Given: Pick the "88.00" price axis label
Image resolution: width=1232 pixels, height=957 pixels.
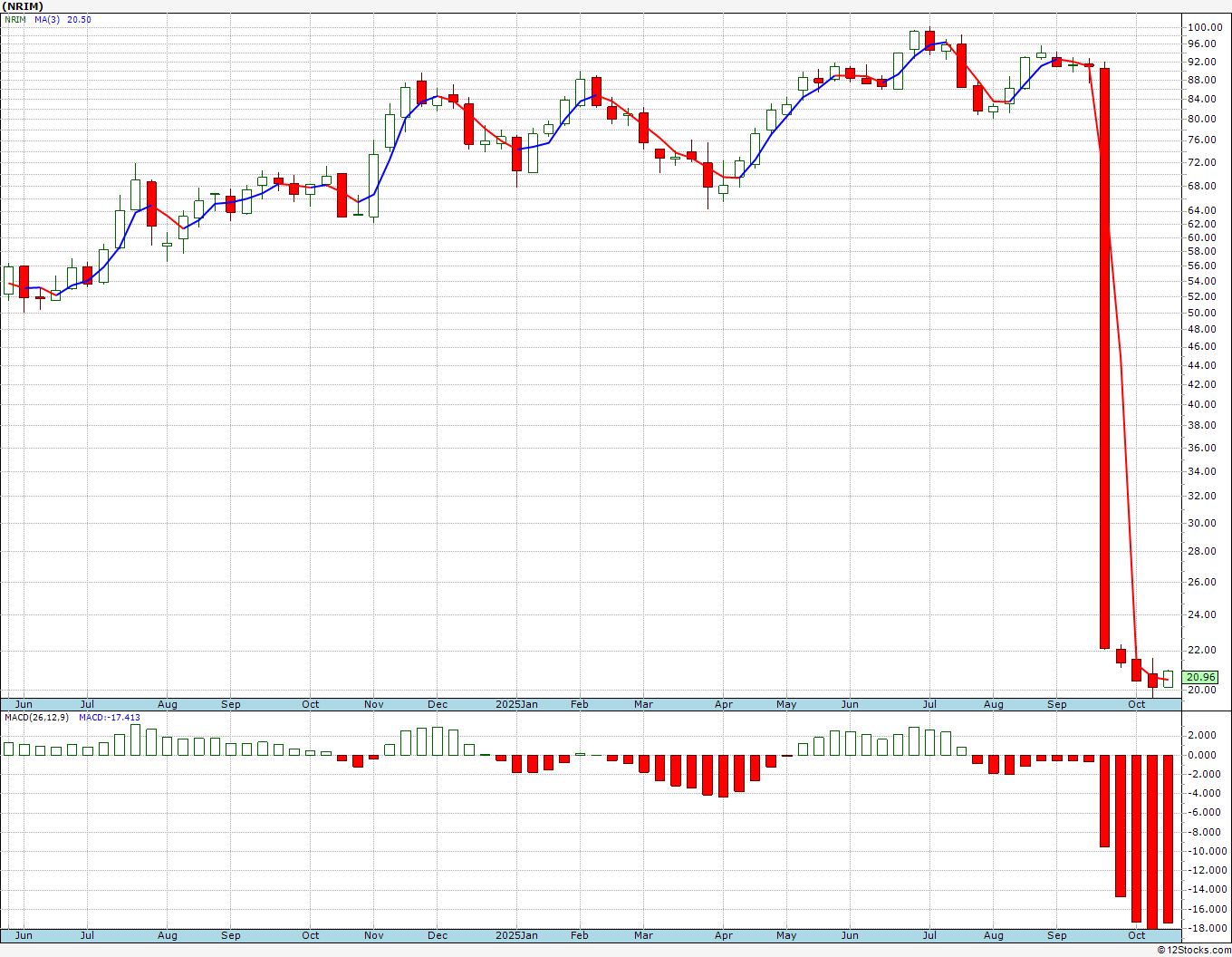Looking at the screenshot, I should pyautogui.click(x=1201, y=80).
